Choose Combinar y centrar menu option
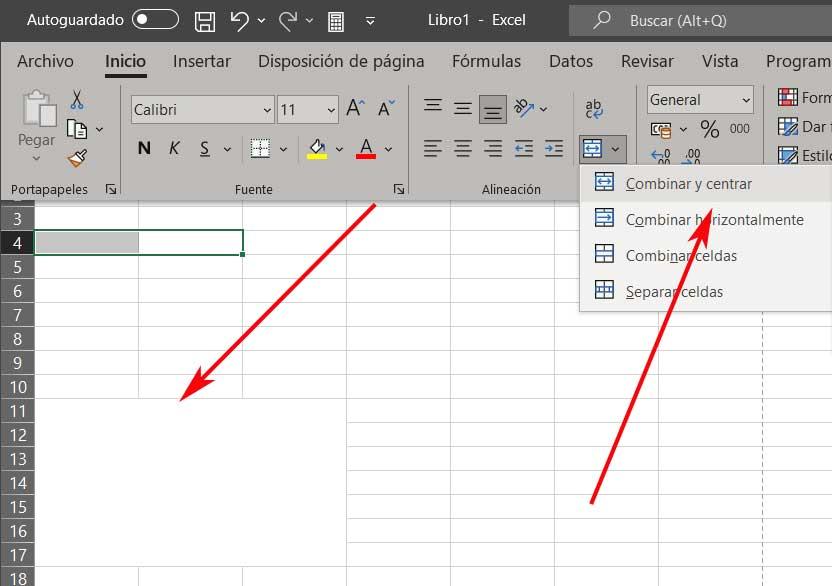832x586 pixels. coord(706,184)
